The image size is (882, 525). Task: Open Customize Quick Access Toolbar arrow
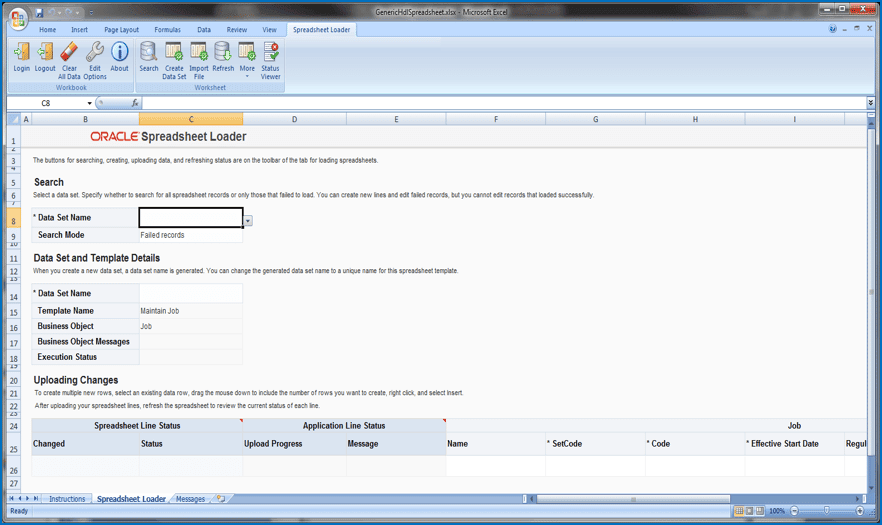point(91,13)
